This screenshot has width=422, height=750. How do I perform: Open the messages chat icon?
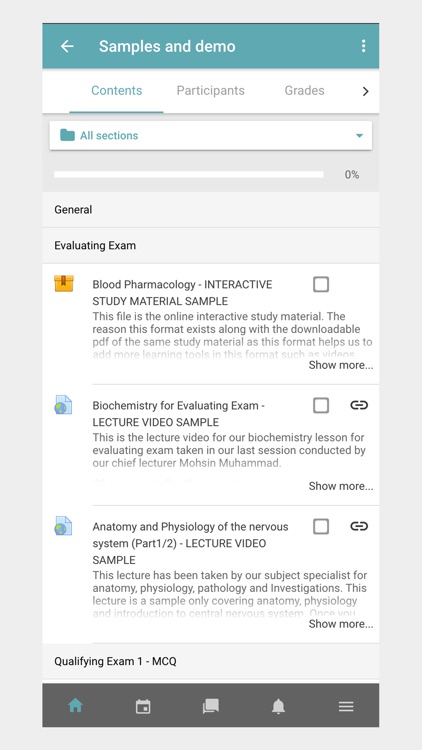[x=211, y=706]
